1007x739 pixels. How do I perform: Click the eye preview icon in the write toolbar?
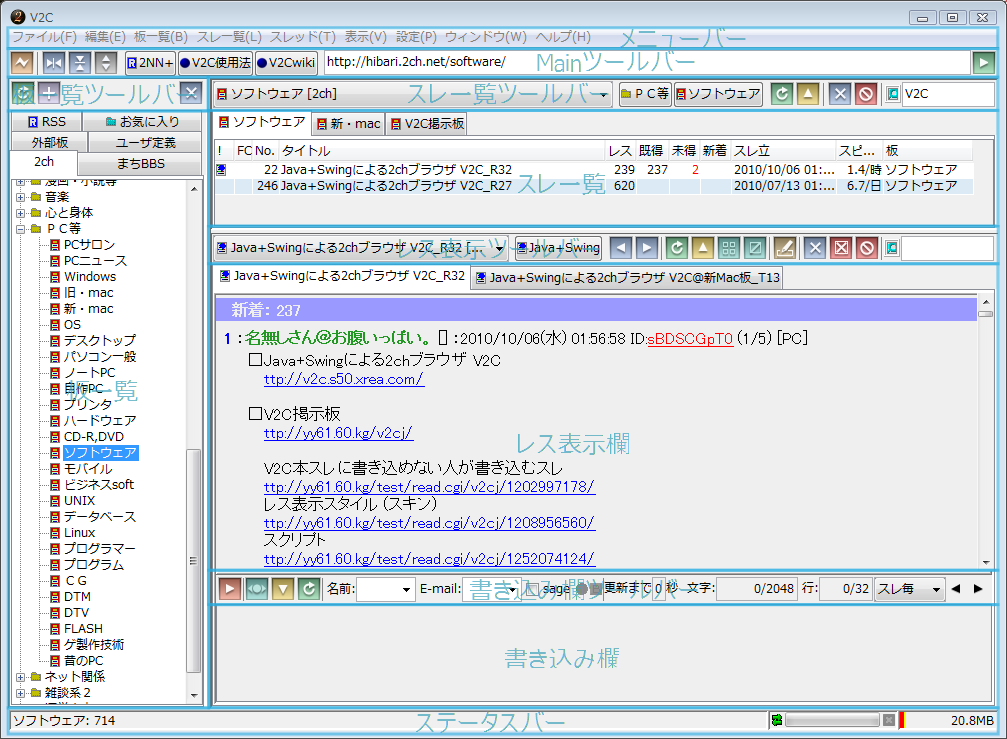pyautogui.click(x=257, y=589)
